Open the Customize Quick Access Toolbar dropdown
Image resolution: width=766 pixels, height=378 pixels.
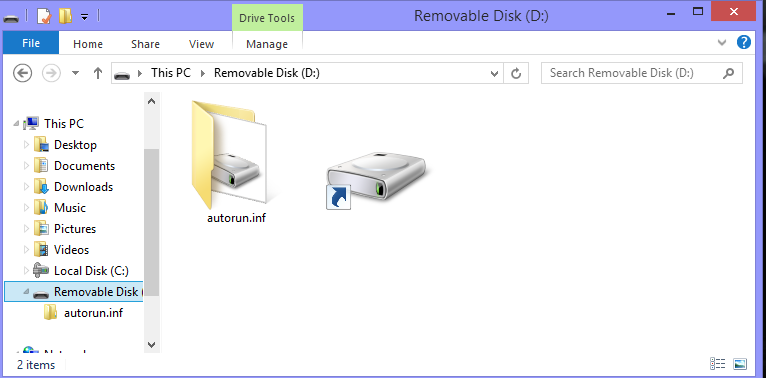[85, 17]
